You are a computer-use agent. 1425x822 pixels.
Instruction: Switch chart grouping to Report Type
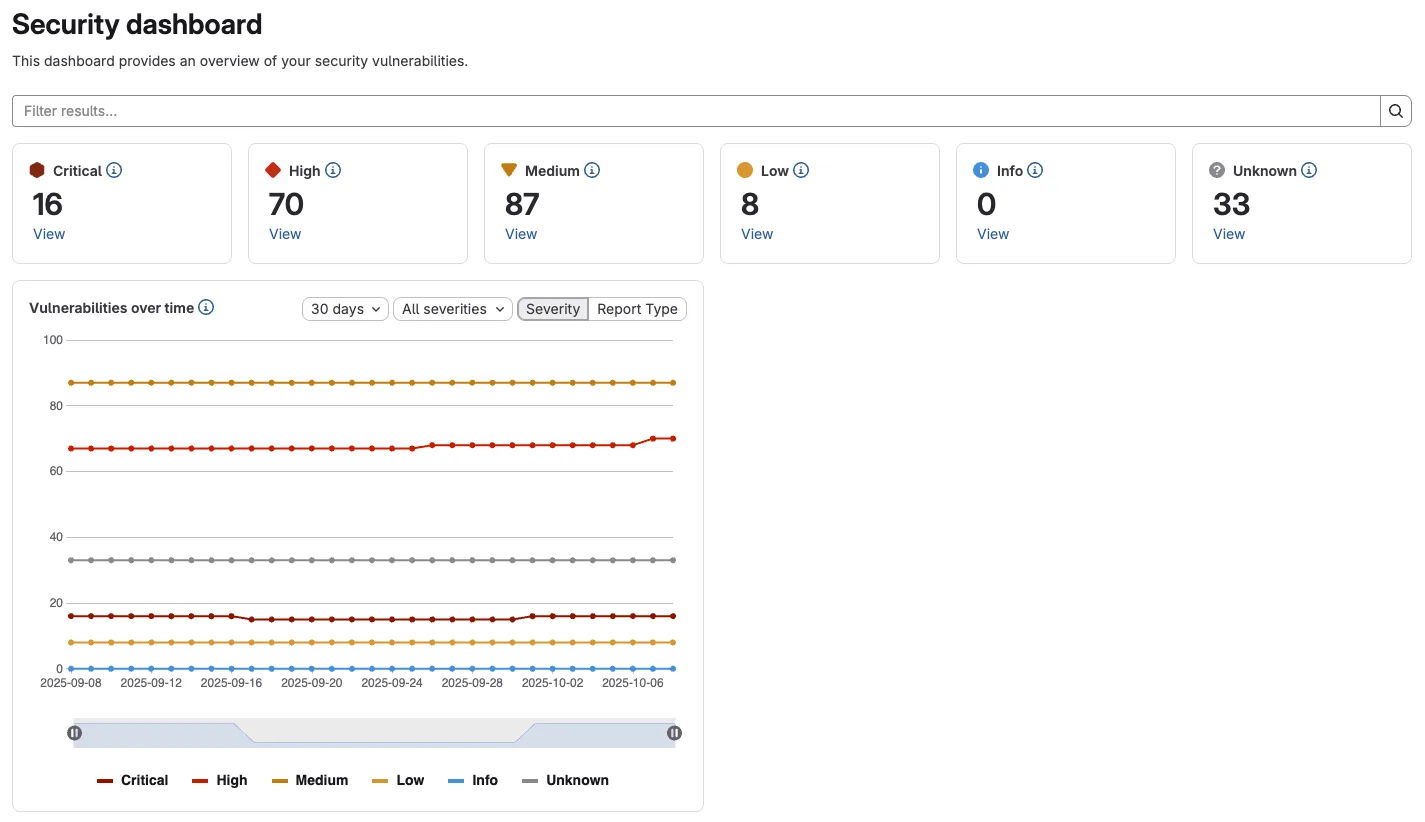coord(637,309)
